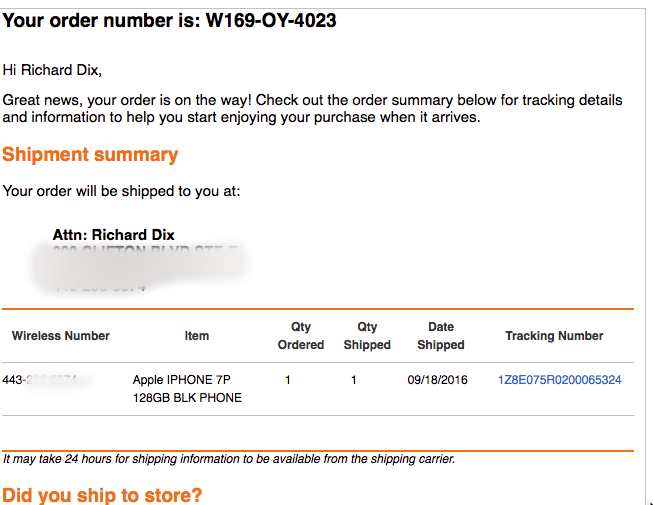Click the Wireless Number column header
This screenshot has height=505, width=653.
(x=61, y=336)
